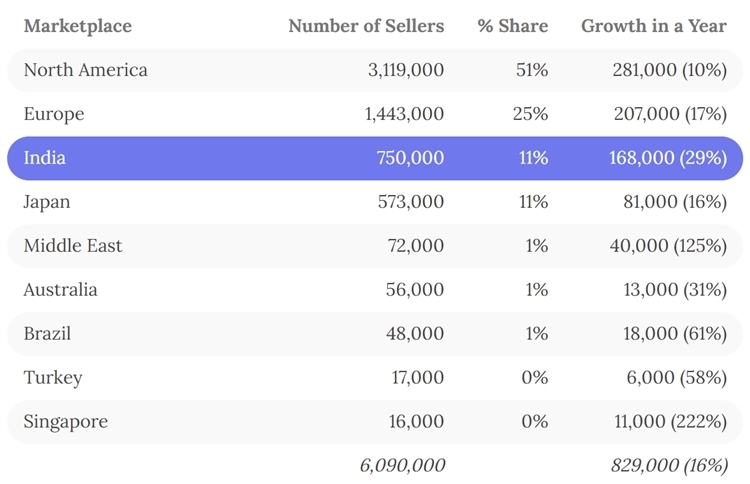Select the Japan marketplace cell
The height and width of the screenshot is (484, 750).
[x=49, y=202]
